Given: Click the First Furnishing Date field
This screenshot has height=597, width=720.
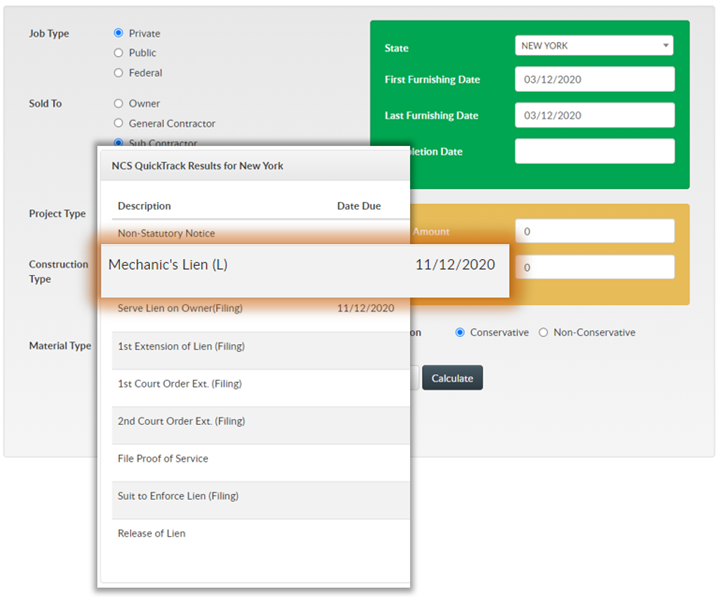Looking at the screenshot, I should pyautogui.click(x=594, y=80).
